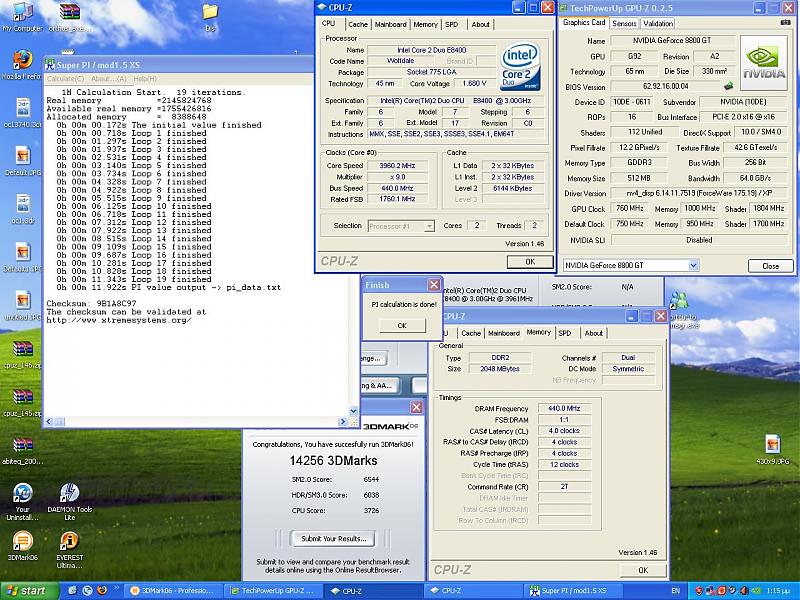Click OK in the Finish dialog
The width and height of the screenshot is (800, 600).
coord(402,326)
